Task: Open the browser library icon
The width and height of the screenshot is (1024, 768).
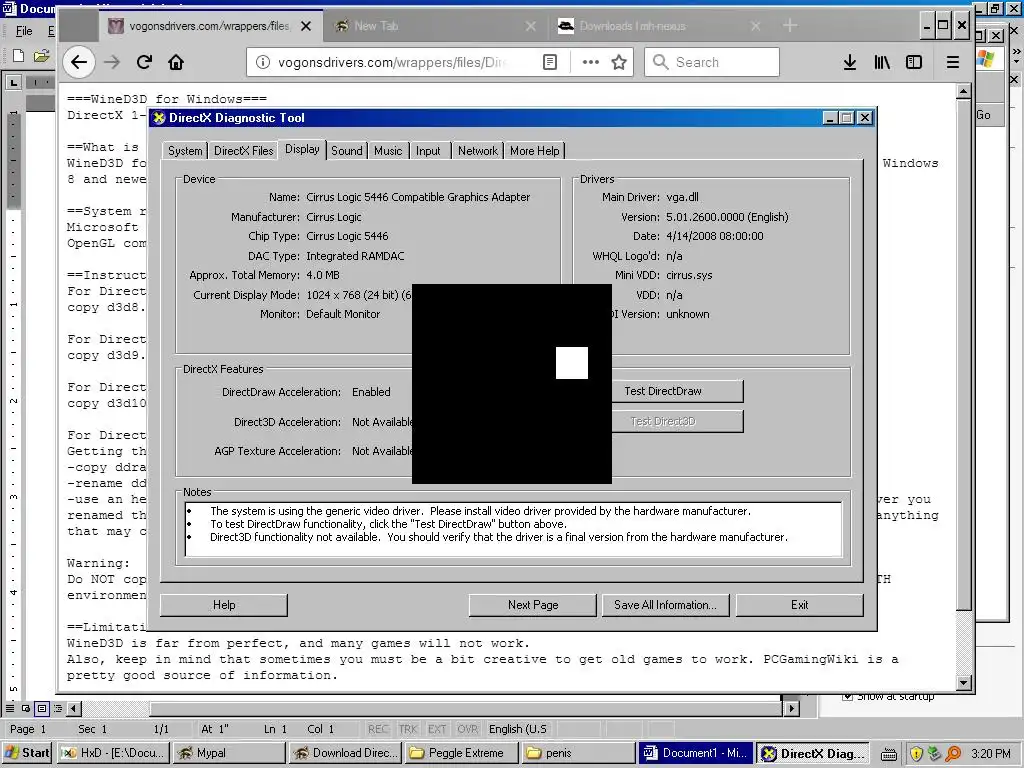Action: point(882,62)
